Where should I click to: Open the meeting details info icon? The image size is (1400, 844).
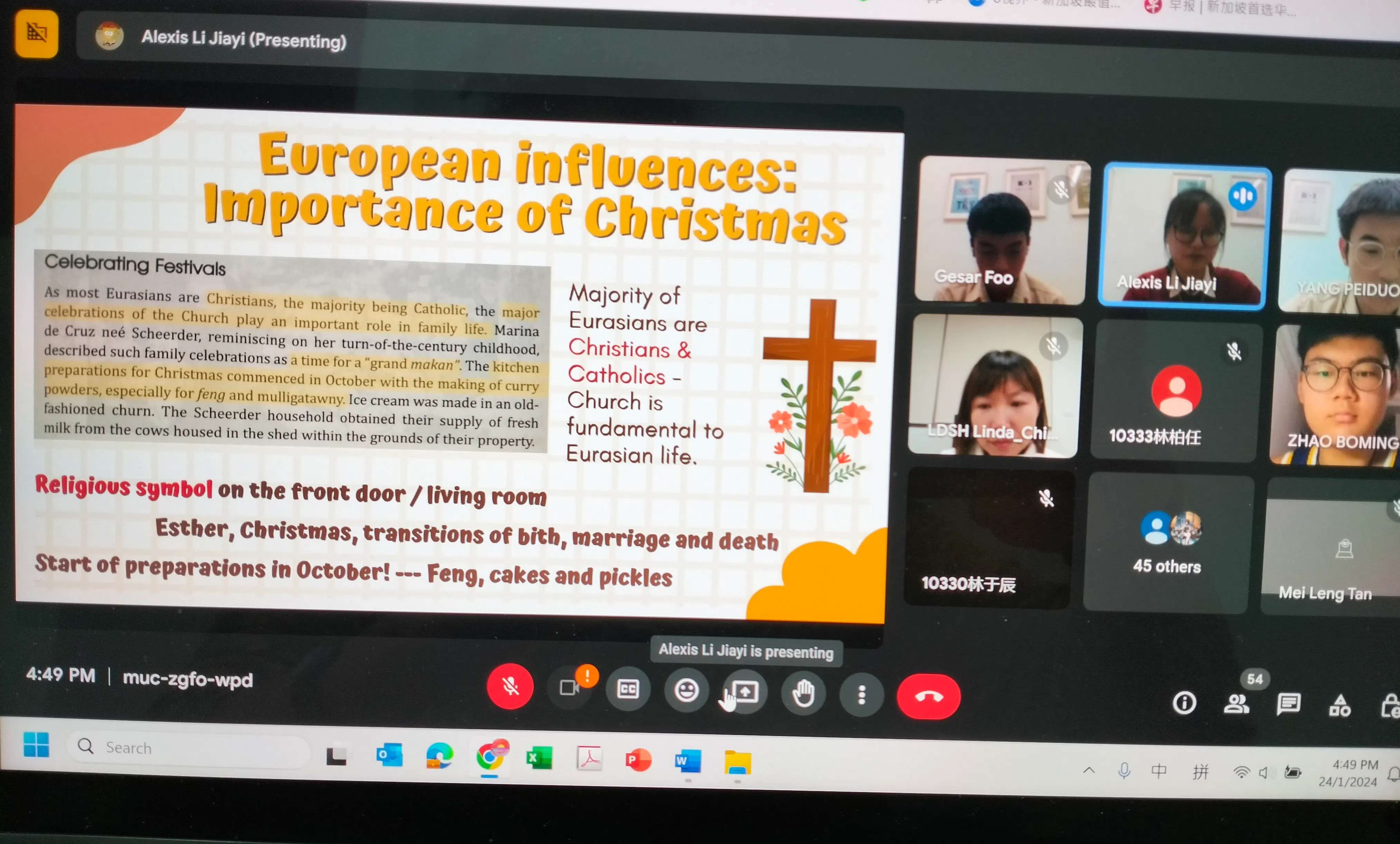coord(1184,703)
